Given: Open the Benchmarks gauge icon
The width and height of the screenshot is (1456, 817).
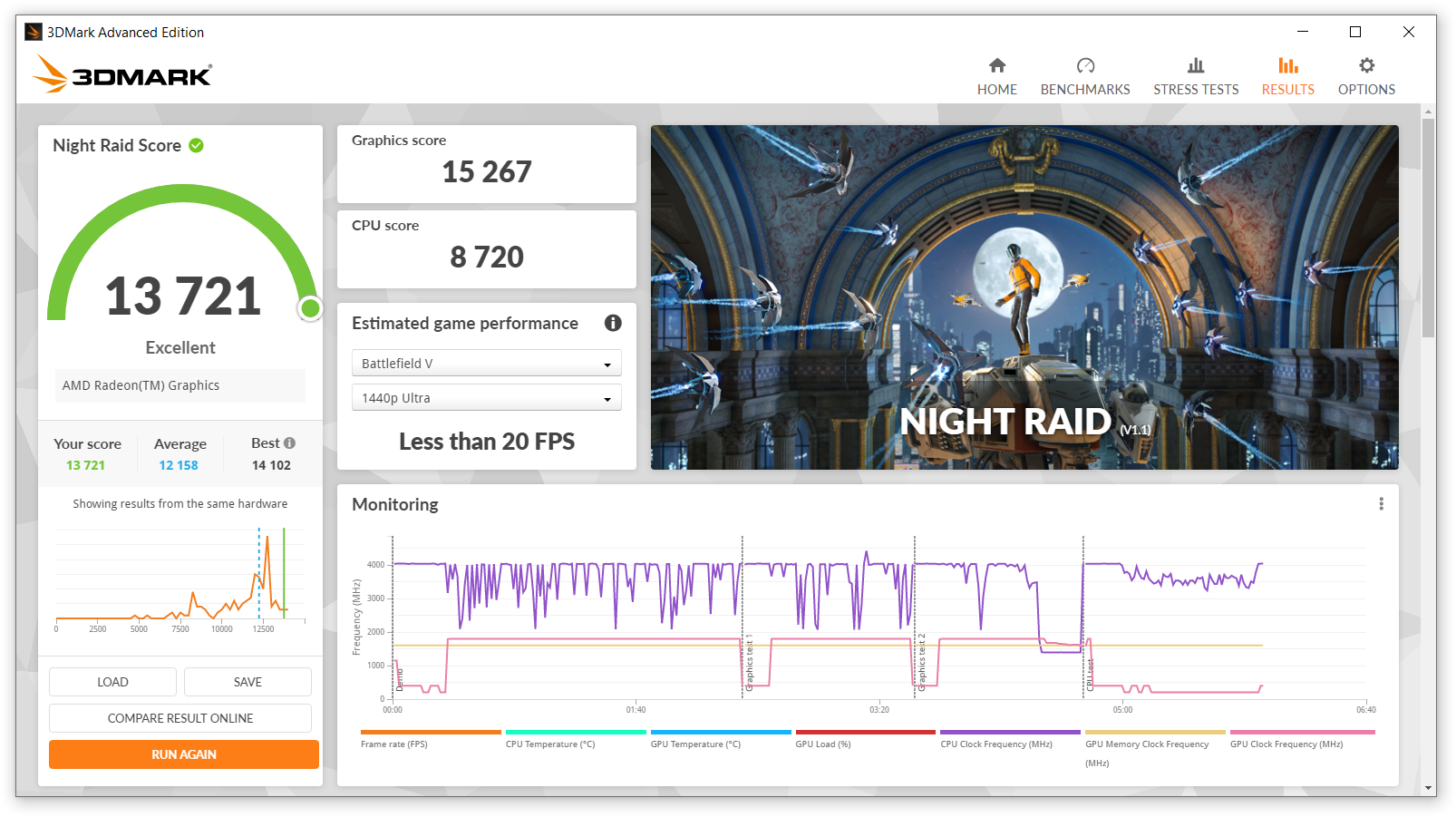Looking at the screenshot, I should tap(1084, 65).
